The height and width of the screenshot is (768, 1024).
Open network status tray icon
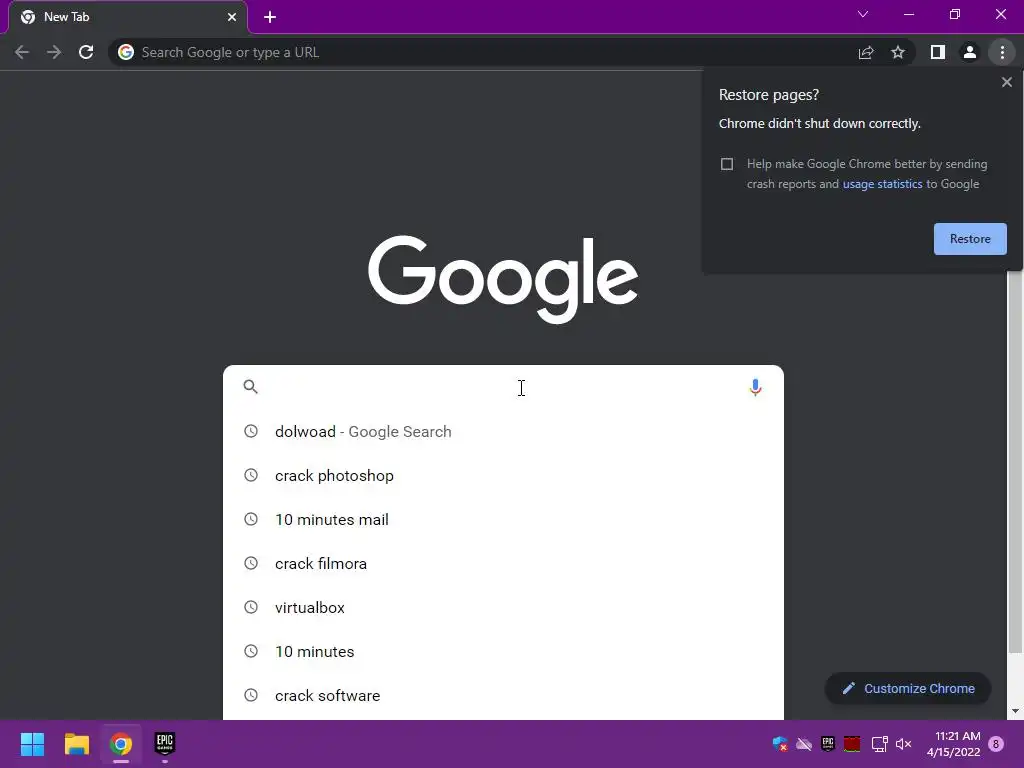[879, 744]
